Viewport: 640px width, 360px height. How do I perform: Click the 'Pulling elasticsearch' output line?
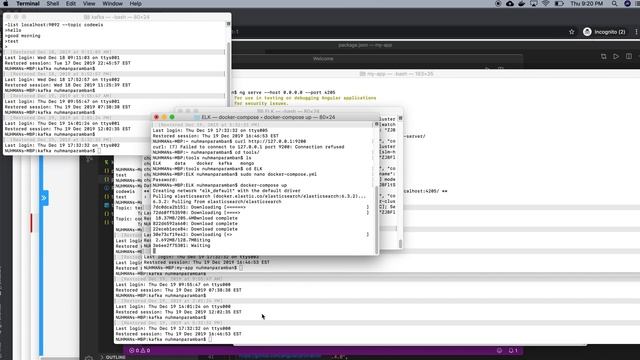[x=259, y=196]
